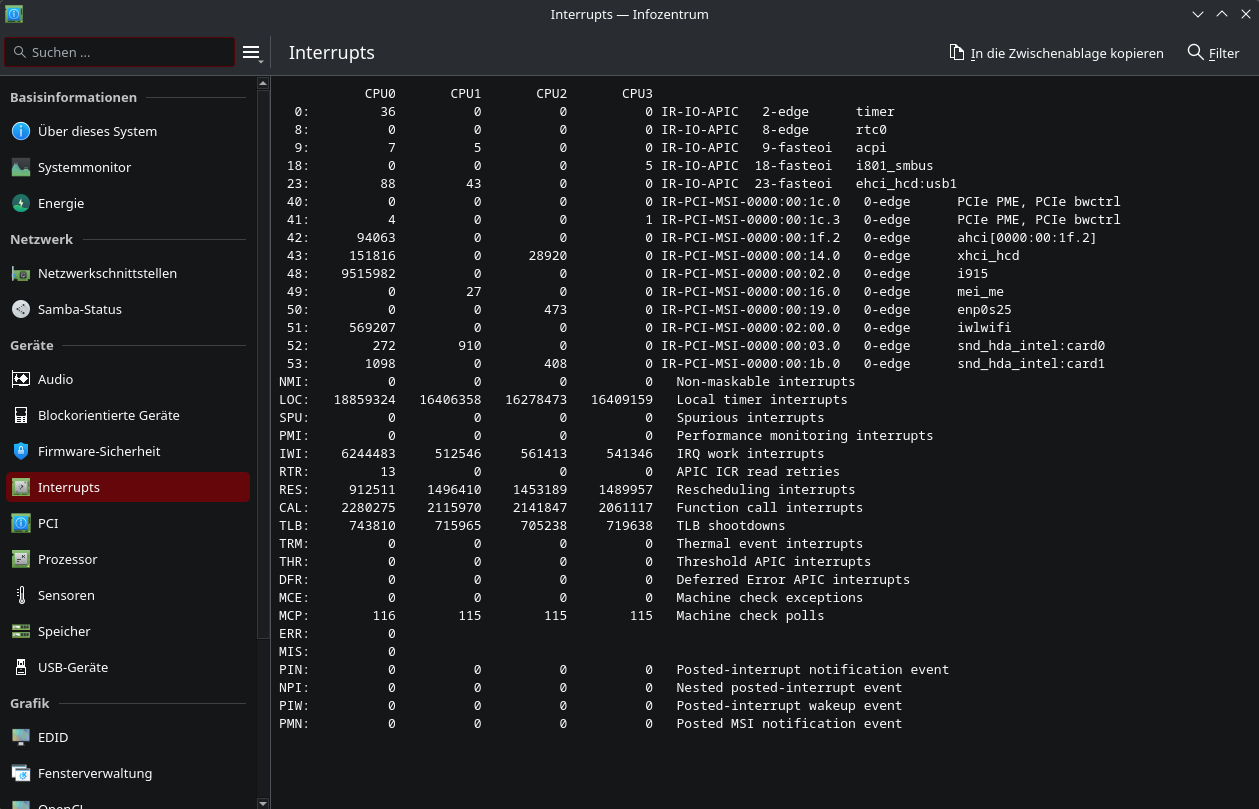Click the CPU0 column header
Viewport: 1259px width, 809px height.
380,93
